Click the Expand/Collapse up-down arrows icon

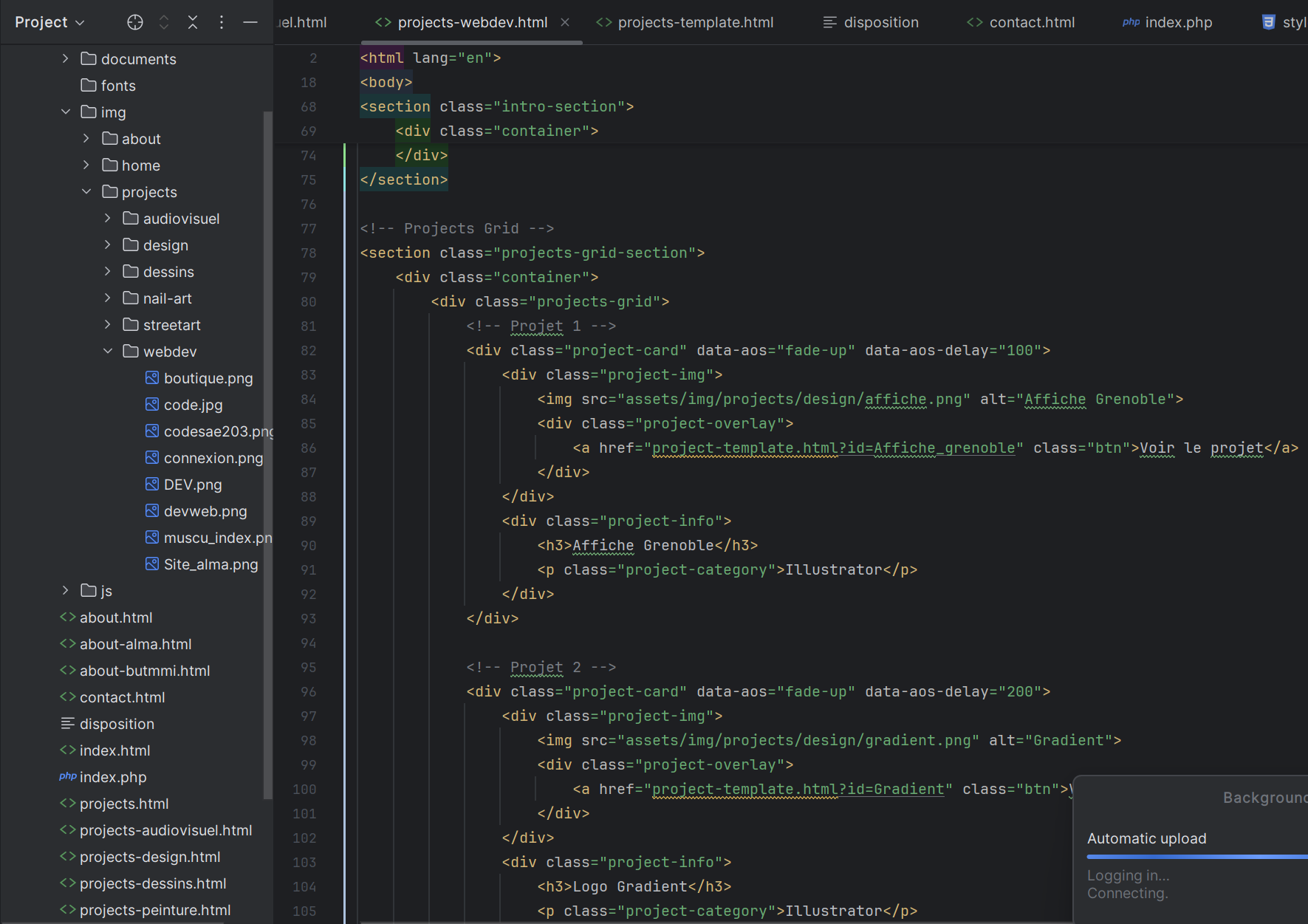click(164, 22)
